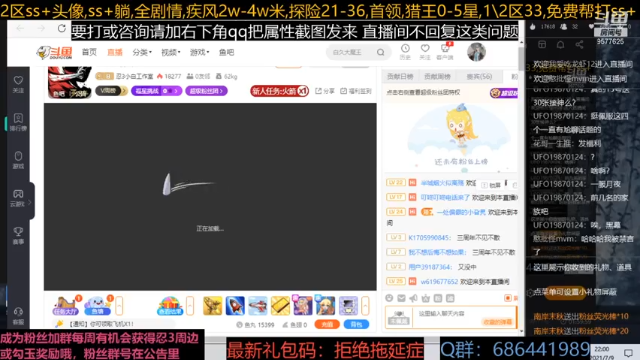
Task: Open 游戏 games in left sidebar
Action: [18, 160]
